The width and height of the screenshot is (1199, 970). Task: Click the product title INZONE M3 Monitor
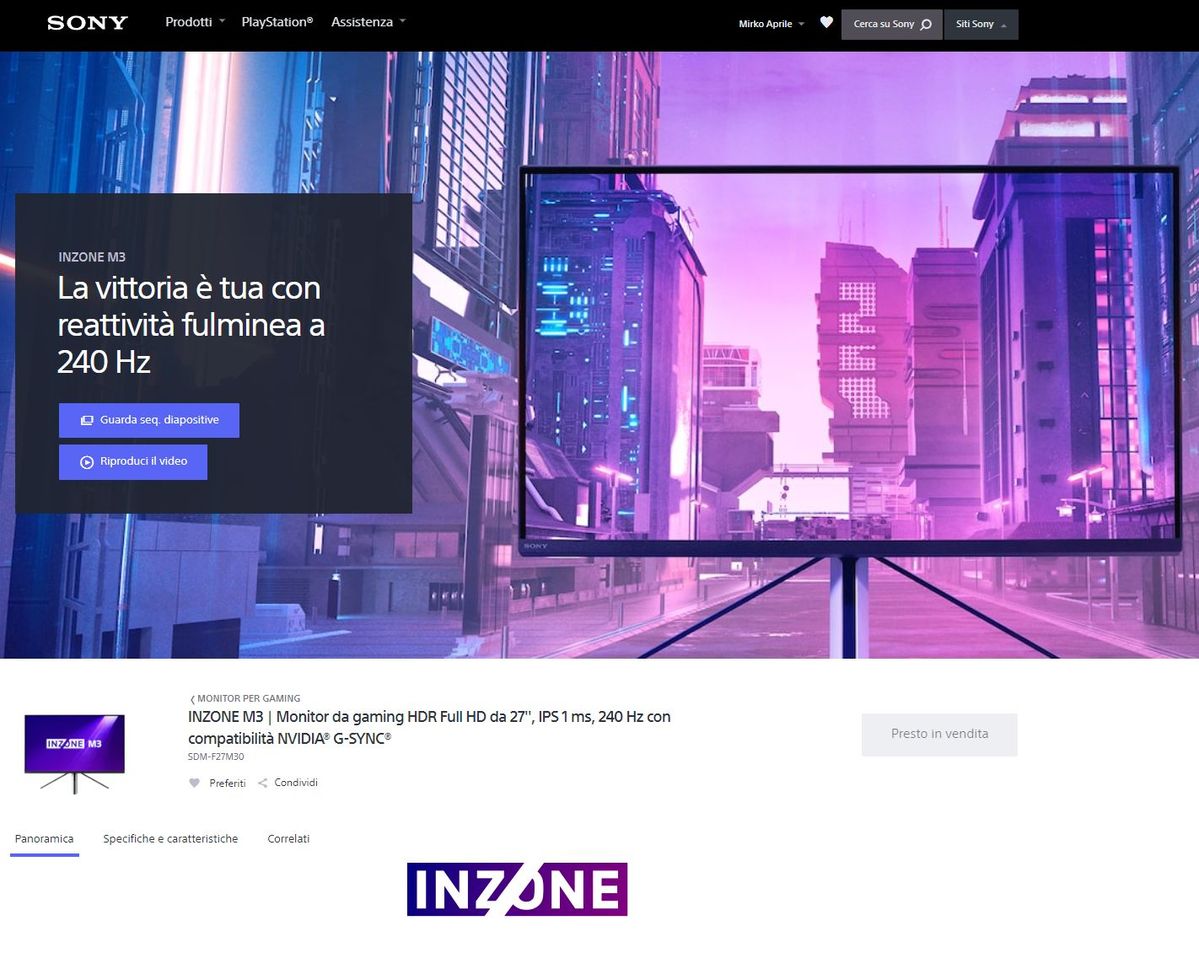pos(429,728)
